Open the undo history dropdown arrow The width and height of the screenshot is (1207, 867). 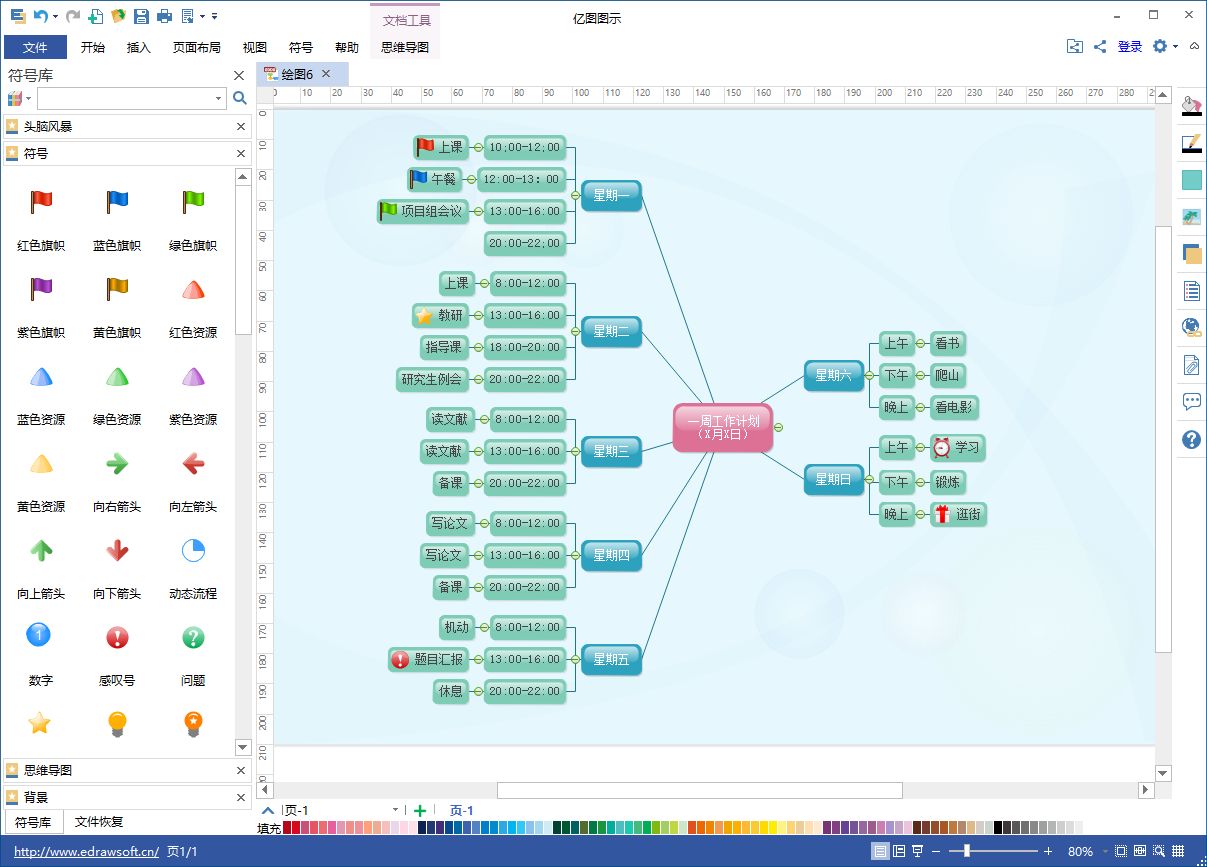55,17
